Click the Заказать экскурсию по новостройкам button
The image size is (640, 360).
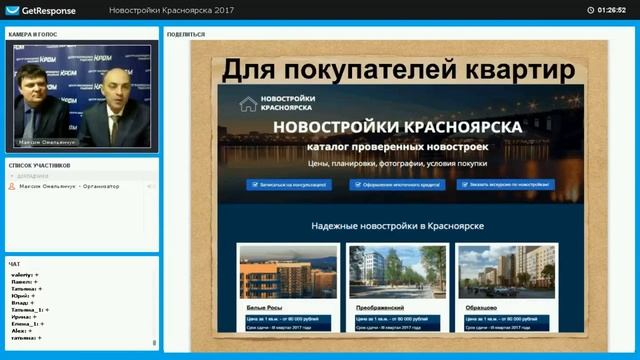click(x=506, y=185)
